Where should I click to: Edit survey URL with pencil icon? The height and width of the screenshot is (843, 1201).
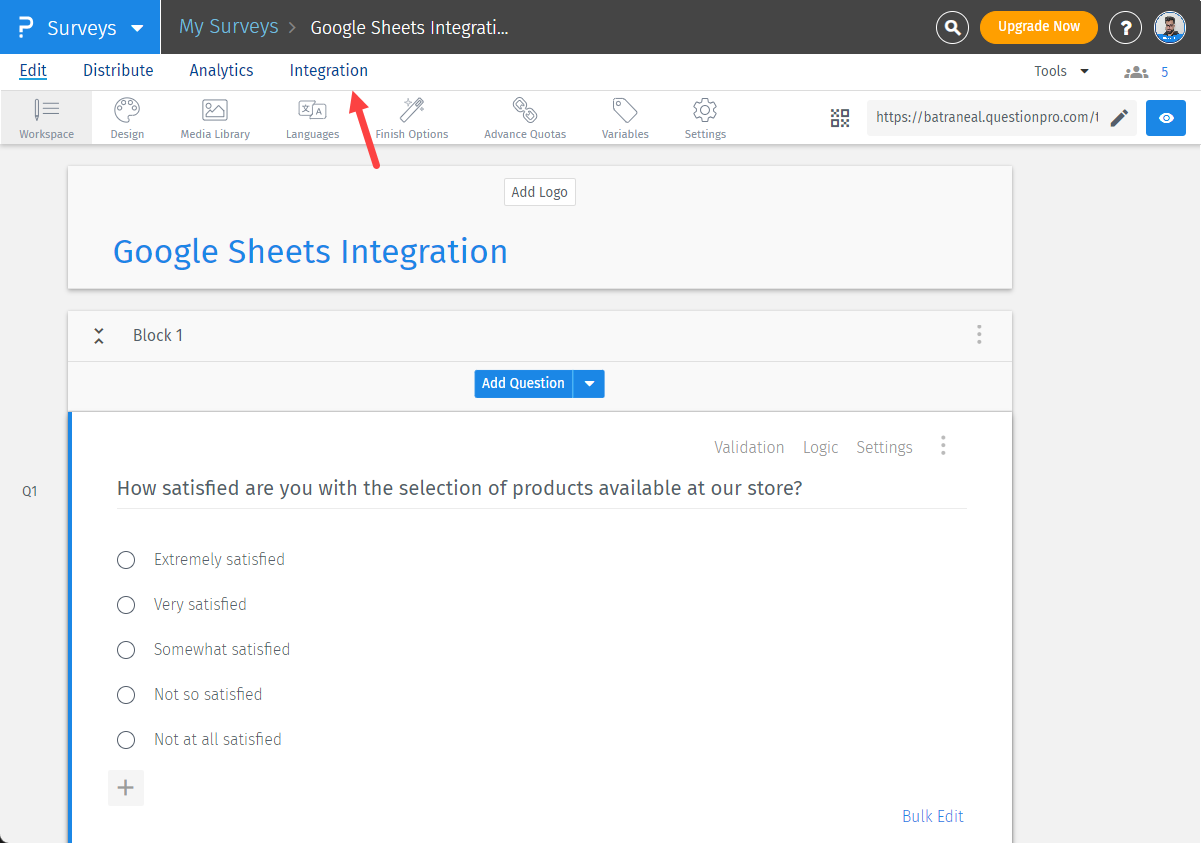click(x=1120, y=118)
